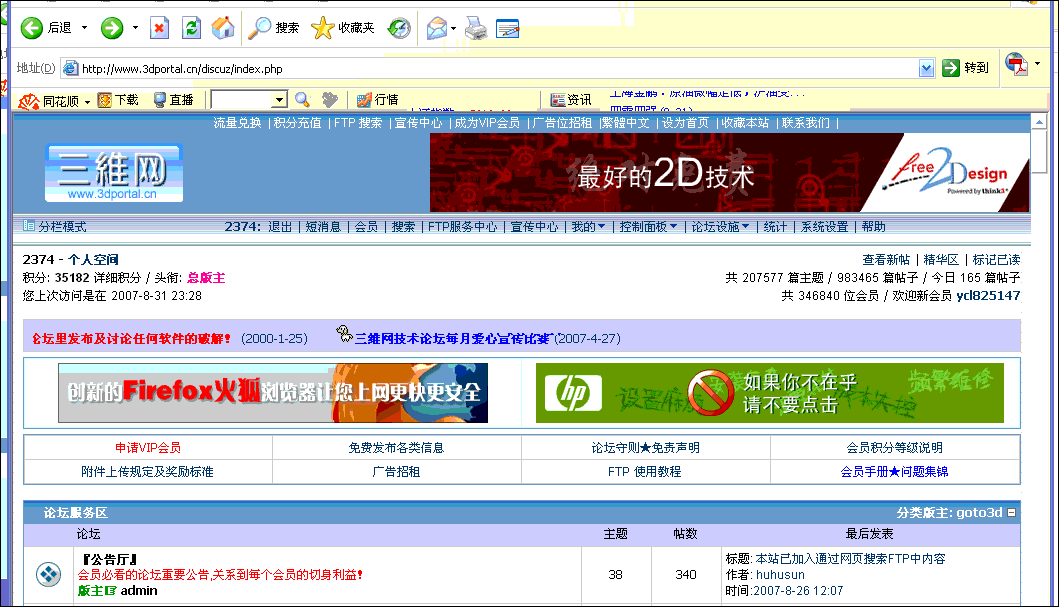Open new member ycl825147 profile

[988, 296]
